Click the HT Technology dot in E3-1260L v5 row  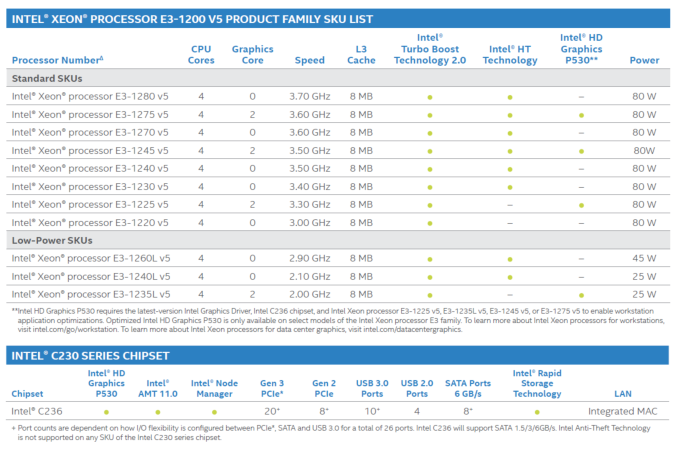(x=510, y=259)
